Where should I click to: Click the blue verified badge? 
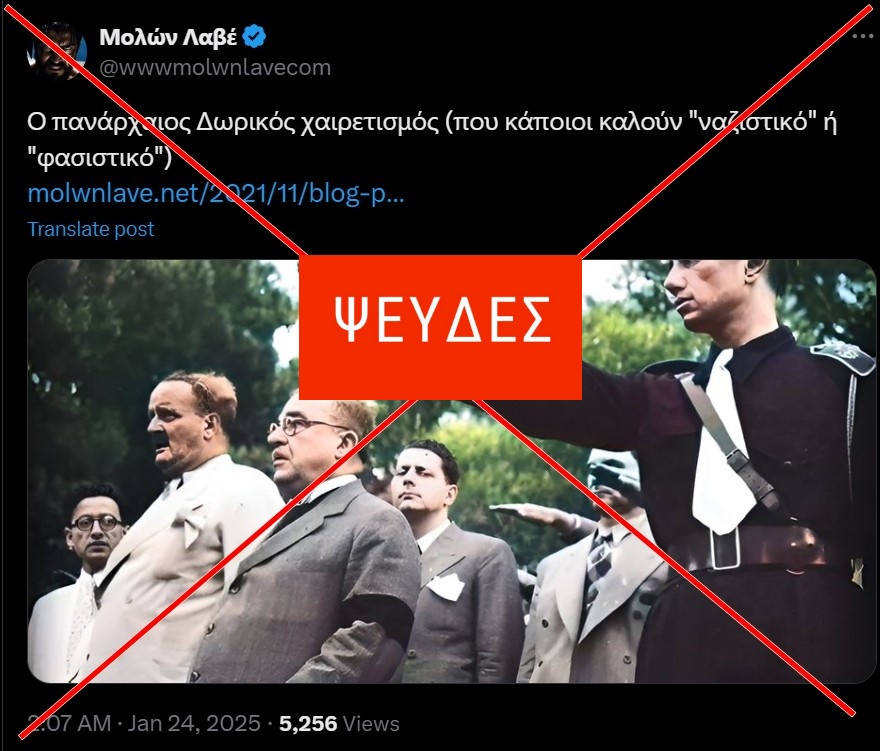256,37
